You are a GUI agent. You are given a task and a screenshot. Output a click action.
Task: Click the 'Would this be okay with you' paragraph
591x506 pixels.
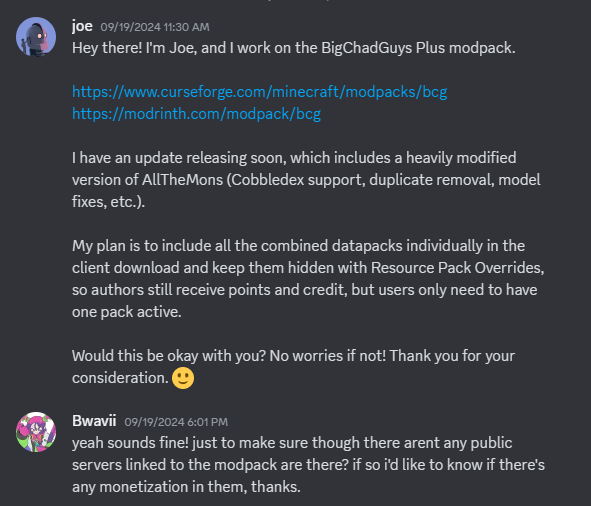pyautogui.click(x=293, y=367)
